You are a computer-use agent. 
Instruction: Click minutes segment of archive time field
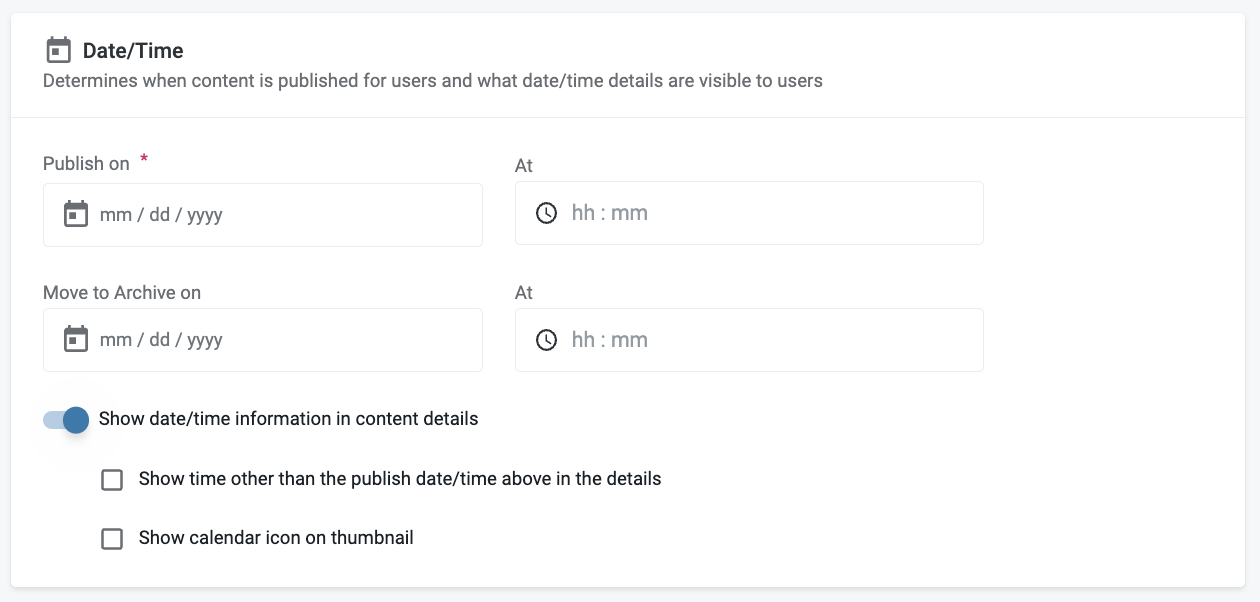pyautogui.click(x=630, y=340)
